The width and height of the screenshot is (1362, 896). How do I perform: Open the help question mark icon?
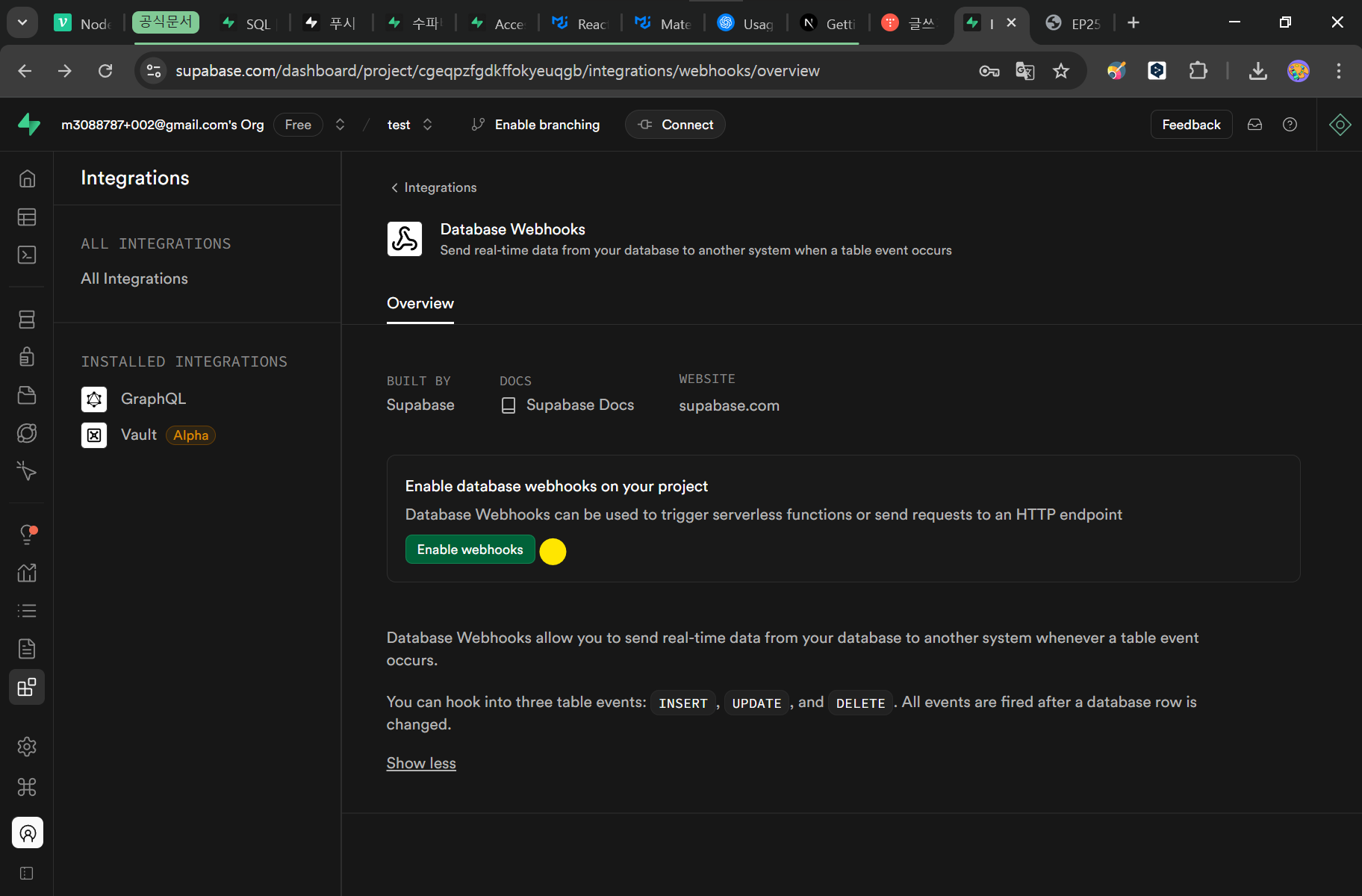pos(1290,125)
